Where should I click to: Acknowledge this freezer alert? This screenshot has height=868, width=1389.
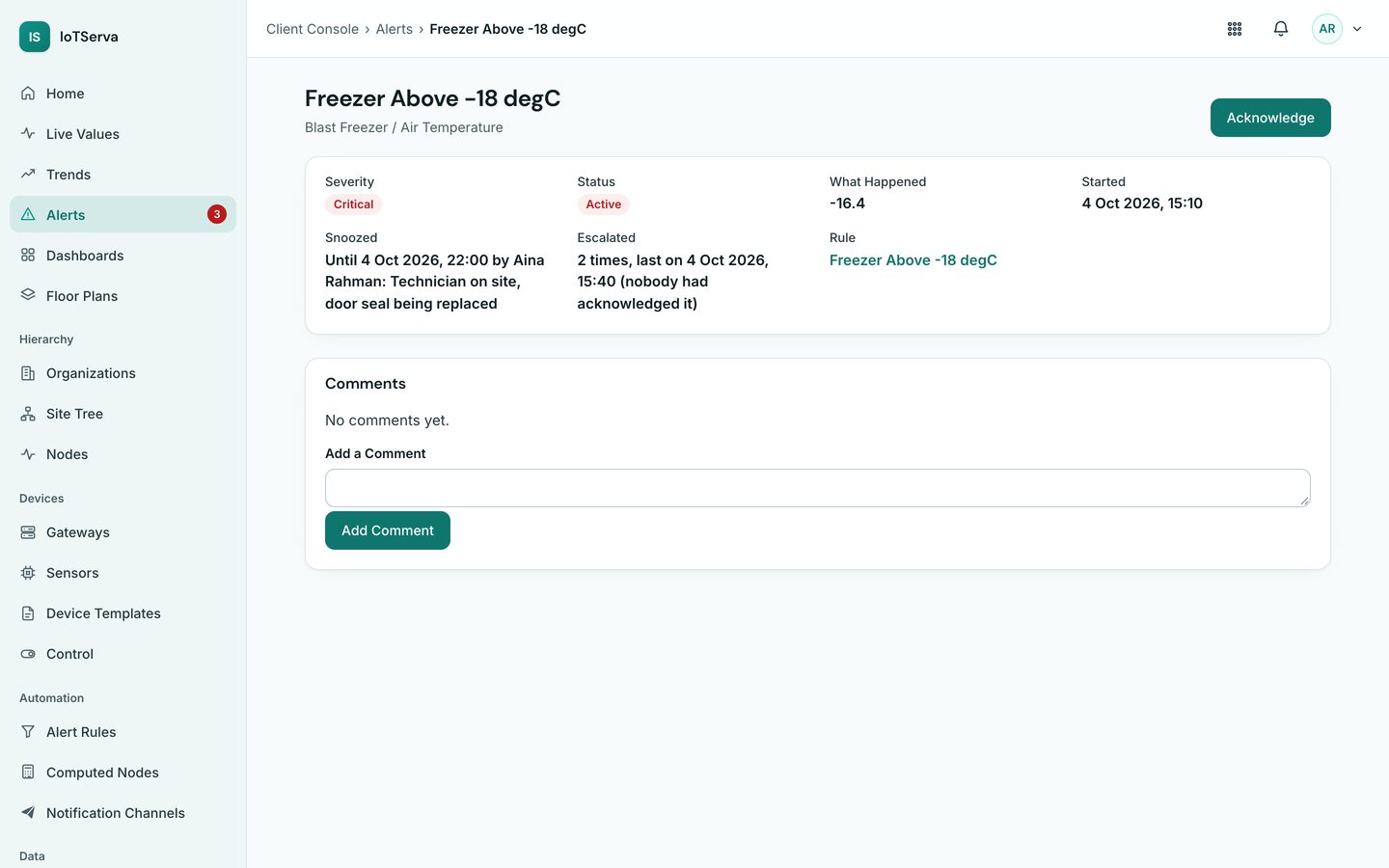tap(1270, 118)
